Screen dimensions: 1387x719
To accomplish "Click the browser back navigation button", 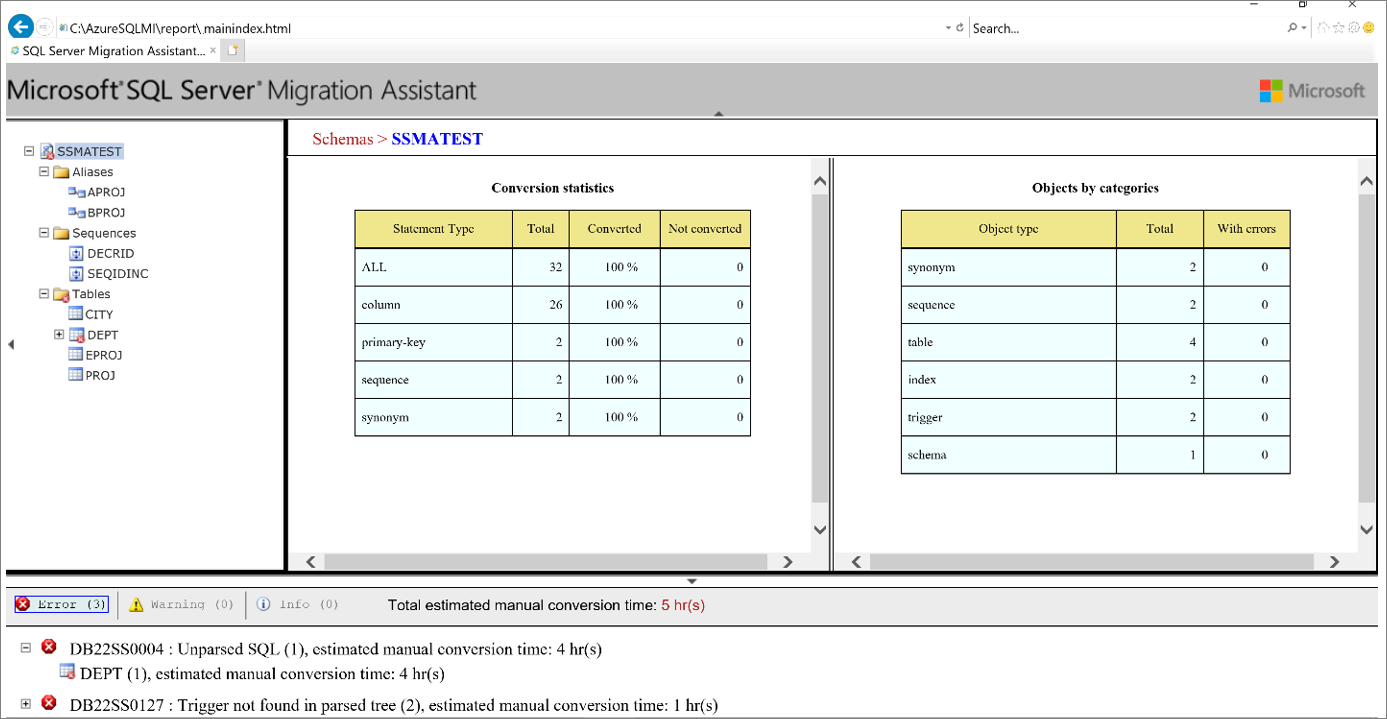I will point(20,26).
